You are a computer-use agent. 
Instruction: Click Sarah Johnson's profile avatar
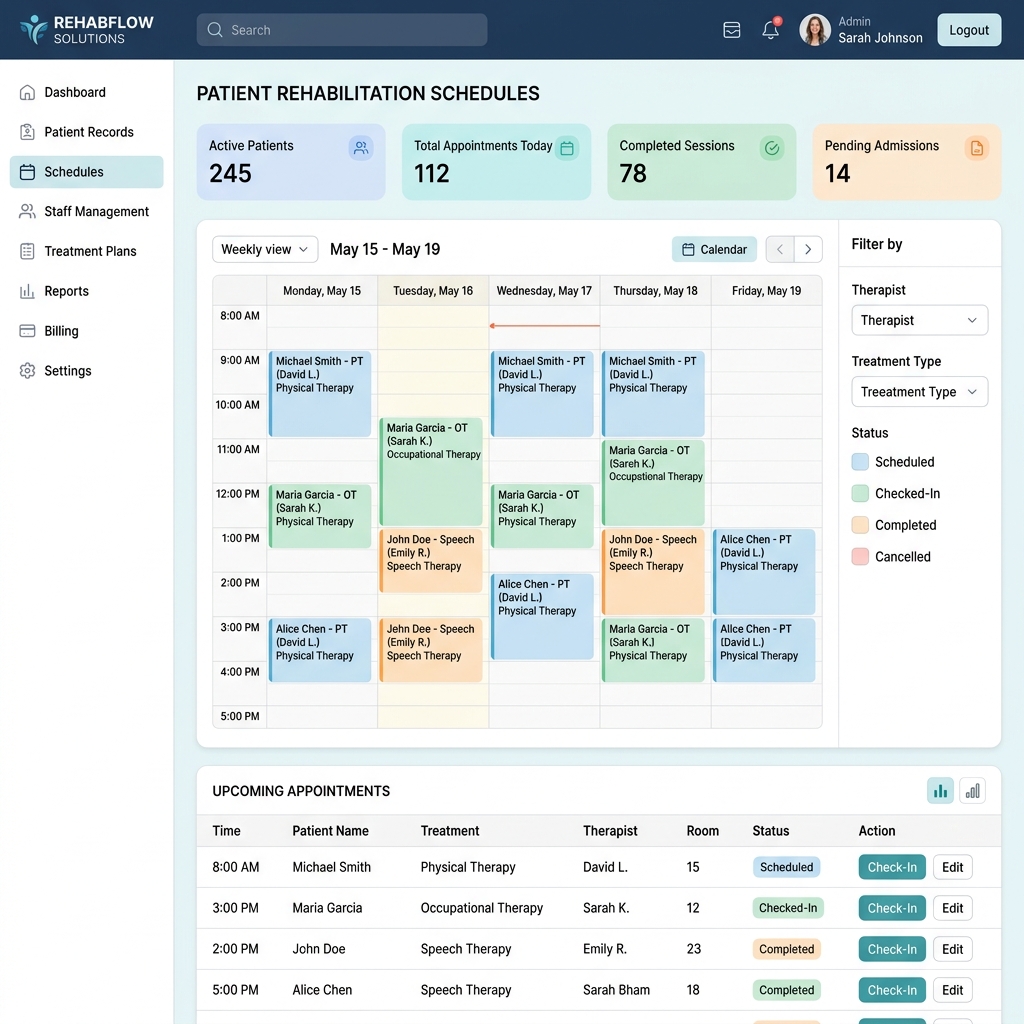tap(814, 30)
